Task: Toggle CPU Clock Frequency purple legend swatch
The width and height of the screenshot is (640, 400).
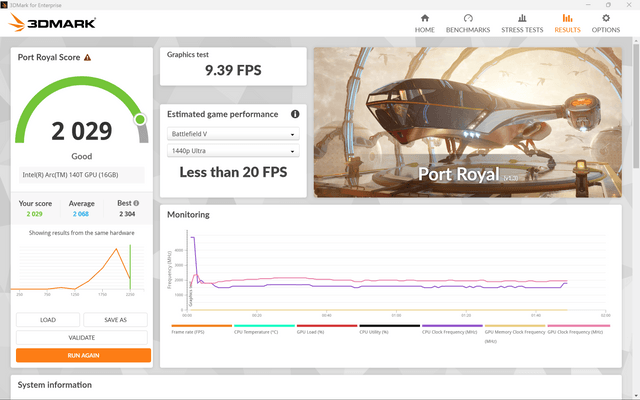Action: pyautogui.click(x=452, y=326)
